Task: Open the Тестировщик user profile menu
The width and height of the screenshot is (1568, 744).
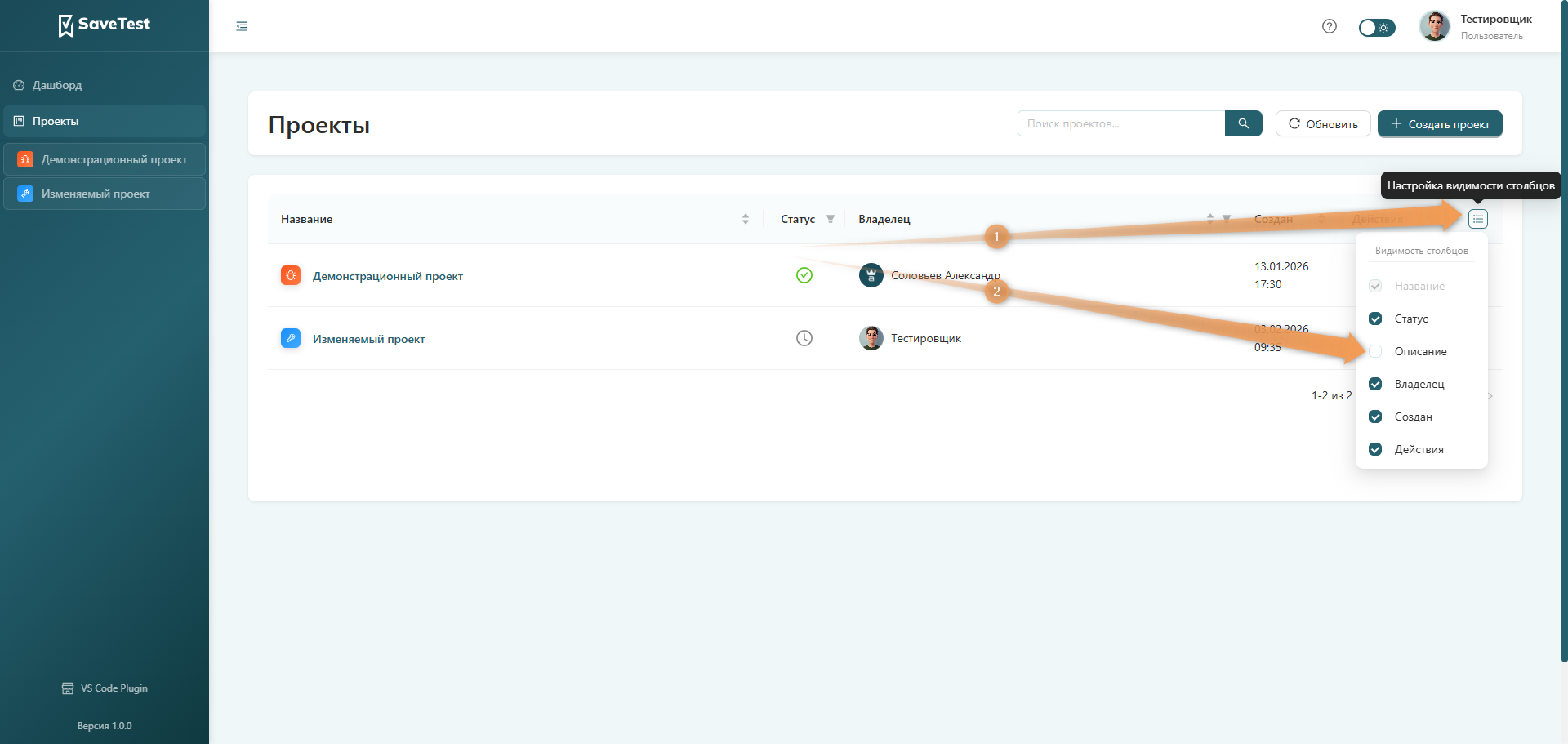Action: coord(1478,26)
